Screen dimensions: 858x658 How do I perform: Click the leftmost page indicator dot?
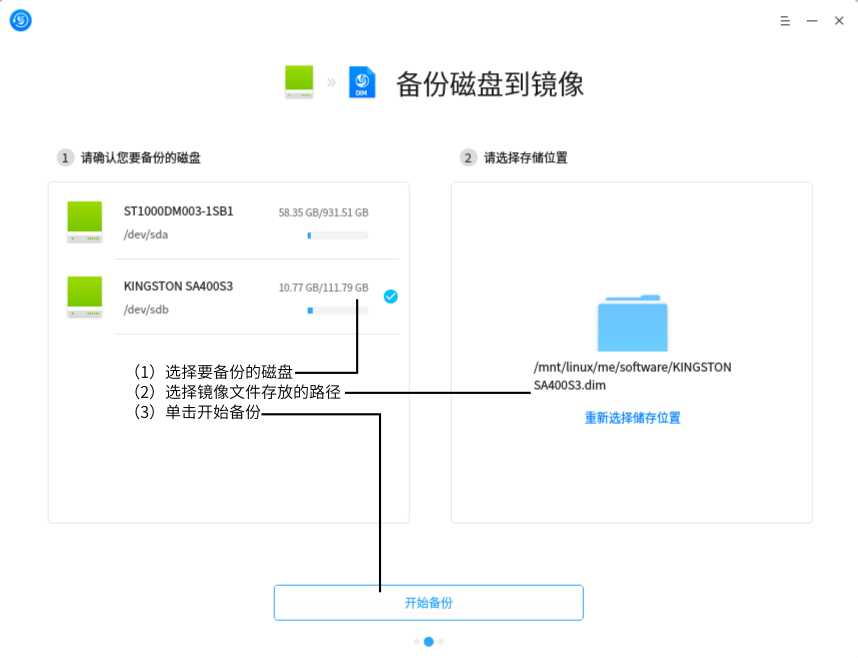pos(417,641)
